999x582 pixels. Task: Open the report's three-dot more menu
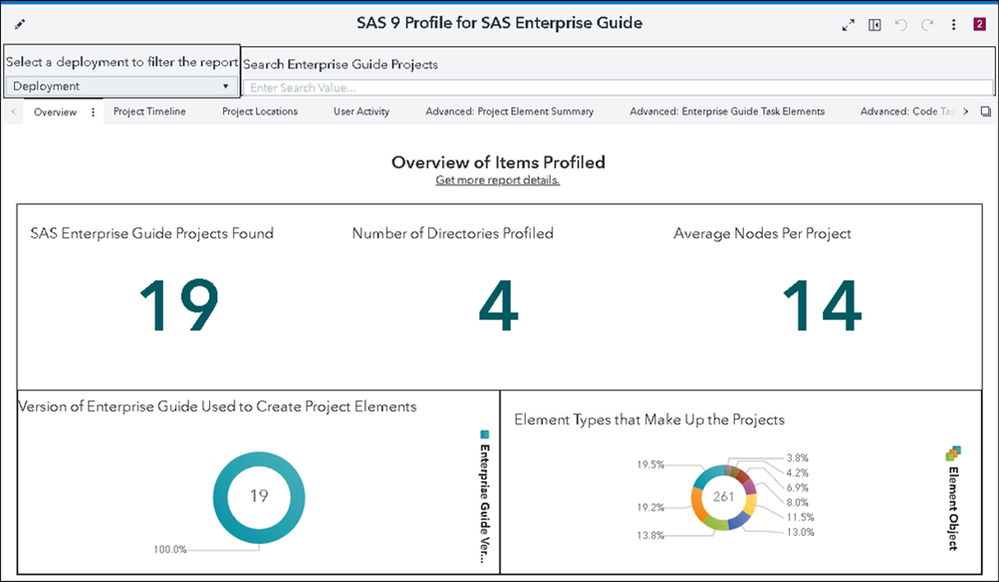[954, 25]
